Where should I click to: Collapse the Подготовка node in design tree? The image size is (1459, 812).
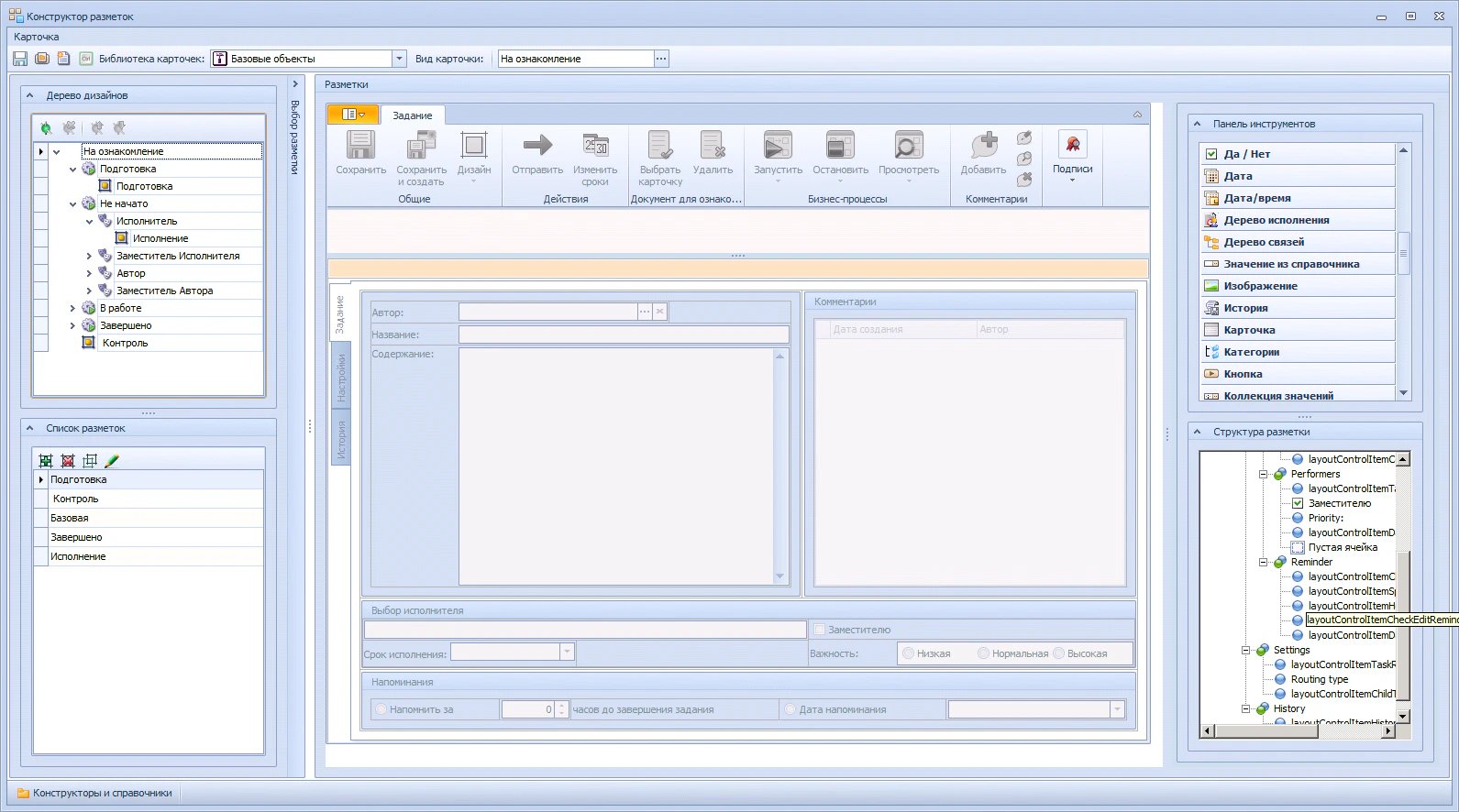tap(72, 170)
